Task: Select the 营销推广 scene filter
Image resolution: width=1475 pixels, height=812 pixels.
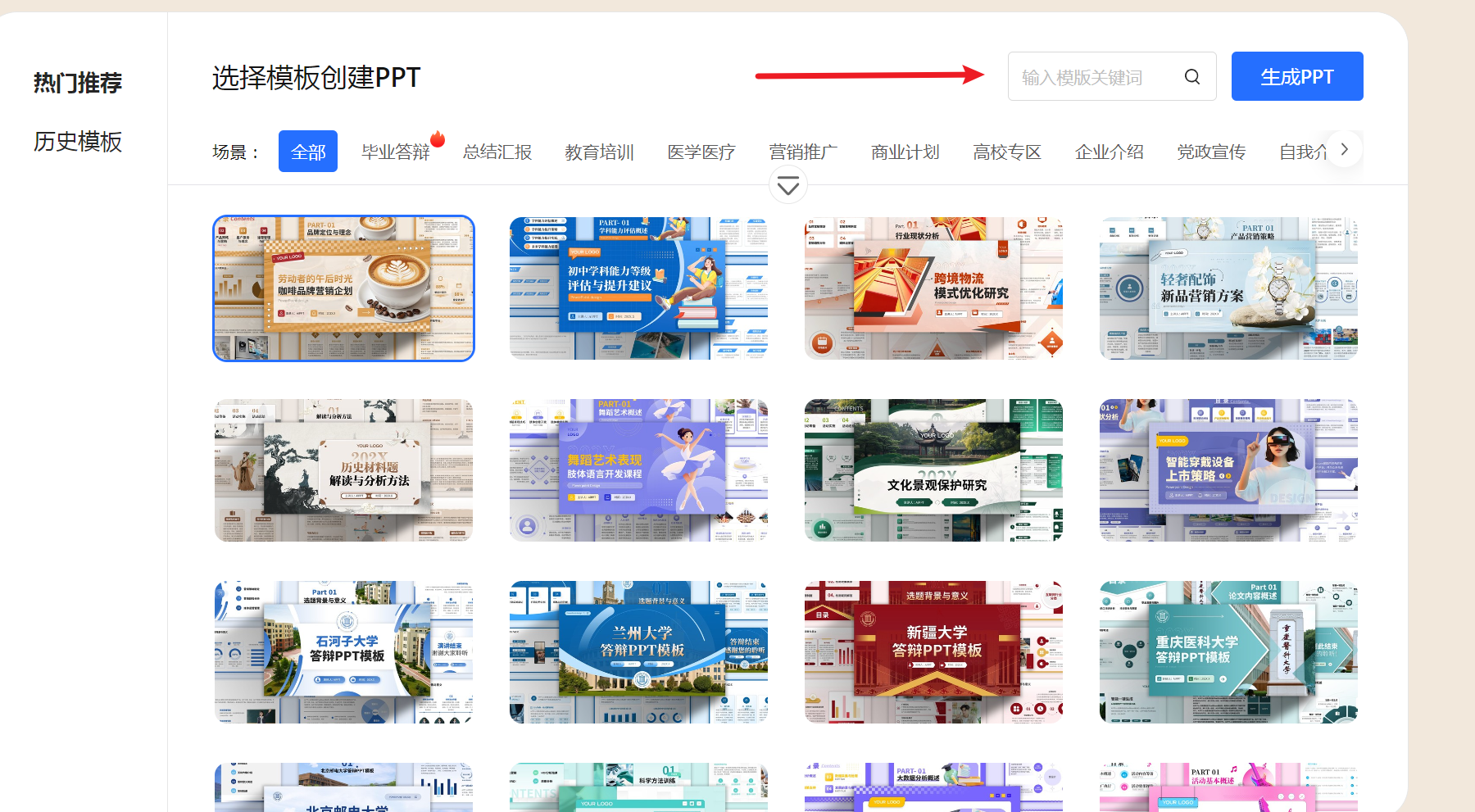Action: tap(803, 152)
